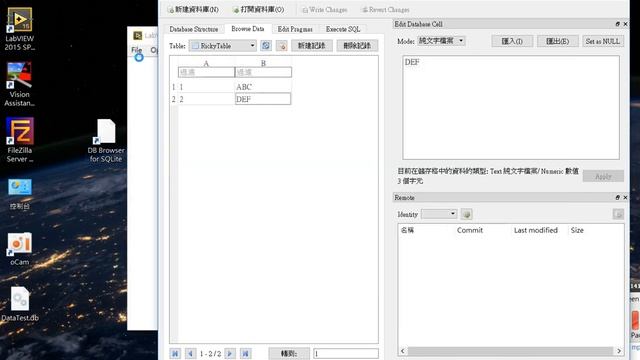
Task: Open the Mode dropdown in Edit Cell
Action: coord(441,41)
